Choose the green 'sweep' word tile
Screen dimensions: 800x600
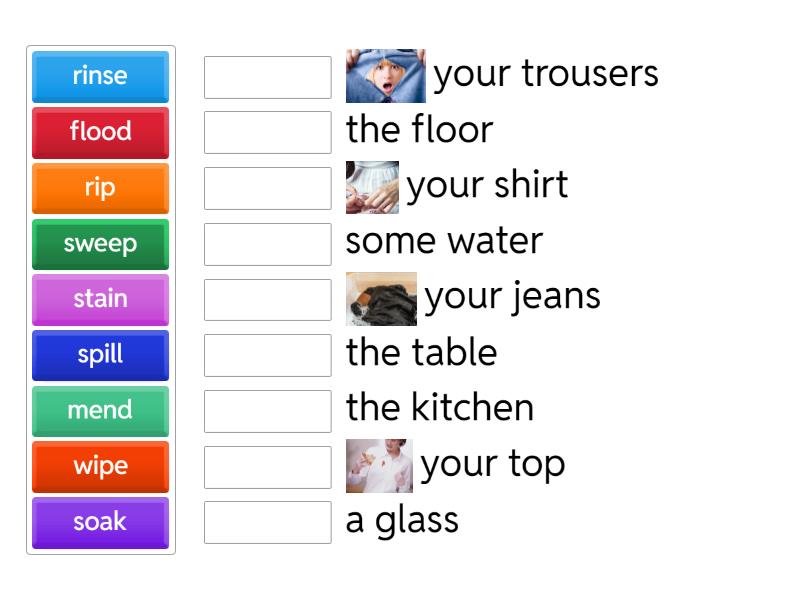pyautogui.click(x=100, y=244)
